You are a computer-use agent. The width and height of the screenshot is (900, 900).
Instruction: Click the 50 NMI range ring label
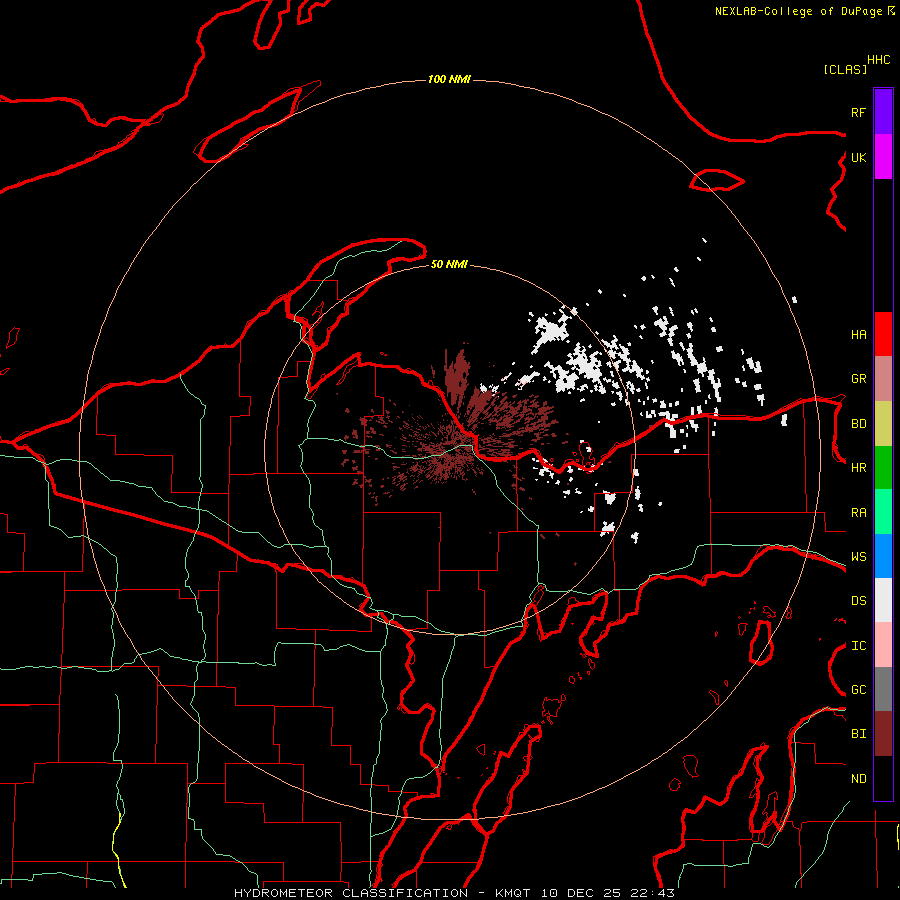pos(449,264)
